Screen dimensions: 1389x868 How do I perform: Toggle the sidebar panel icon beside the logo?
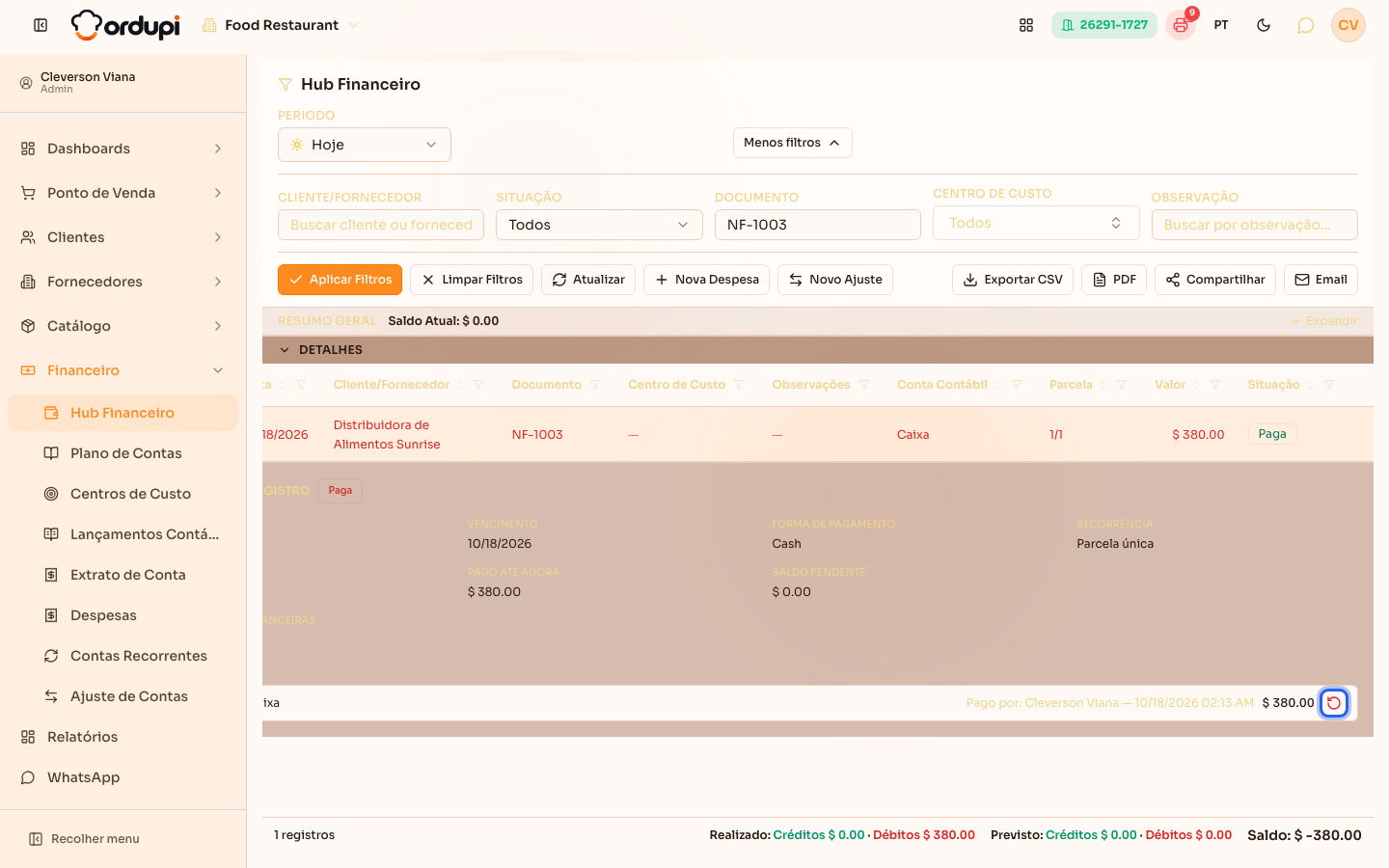(41, 25)
